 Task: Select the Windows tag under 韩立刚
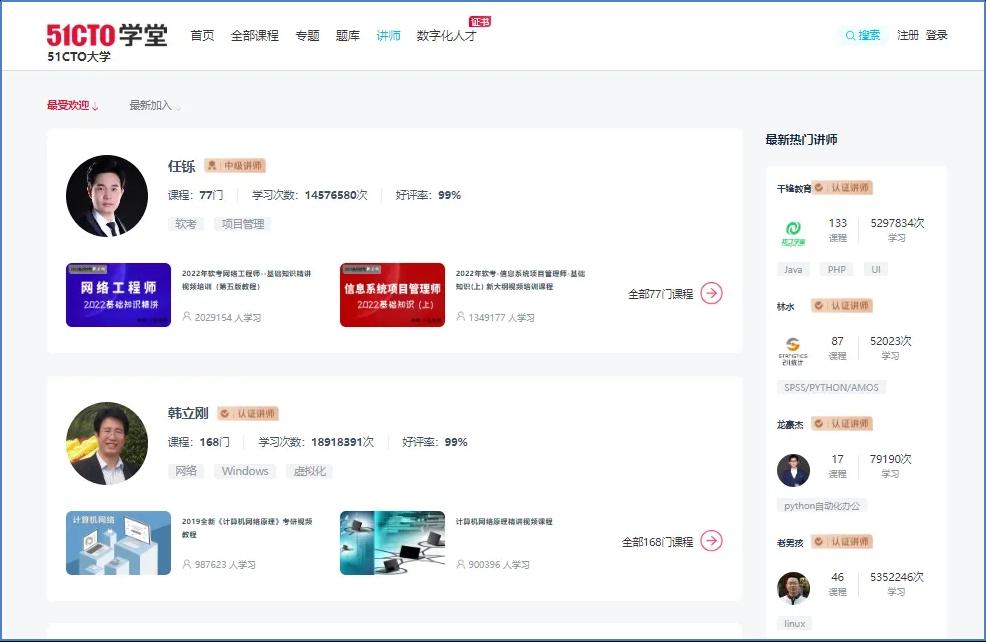[x=245, y=471]
